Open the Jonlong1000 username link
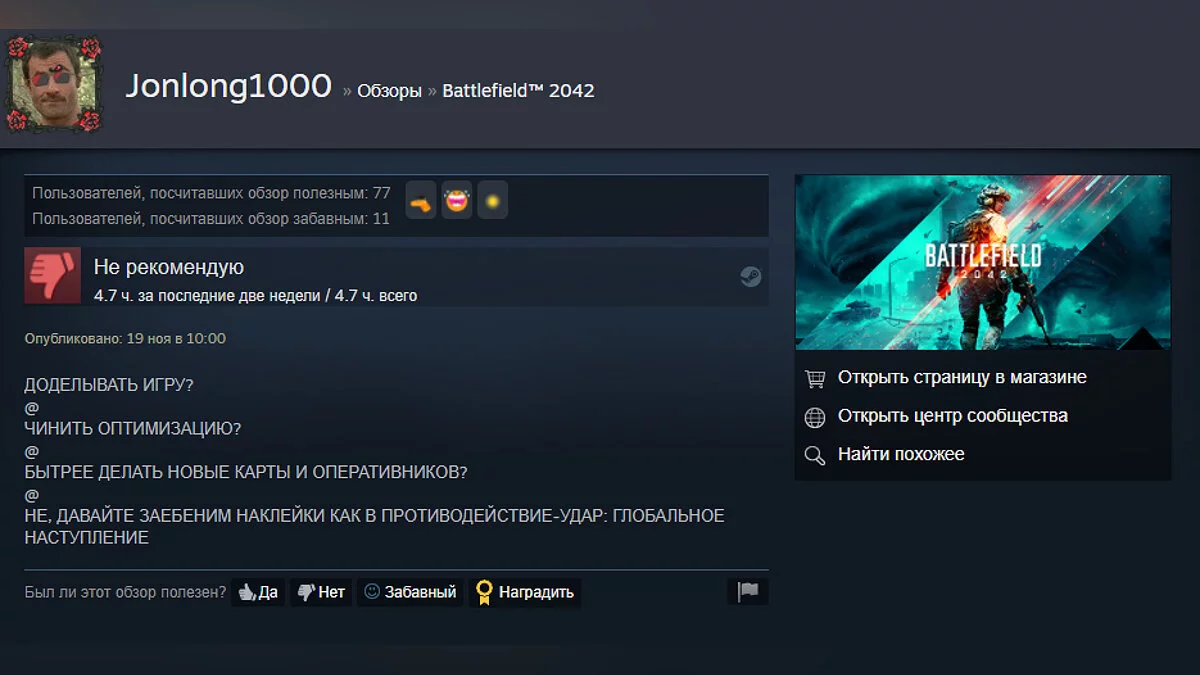Image resolution: width=1200 pixels, height=675 pixels. [228, 87]
